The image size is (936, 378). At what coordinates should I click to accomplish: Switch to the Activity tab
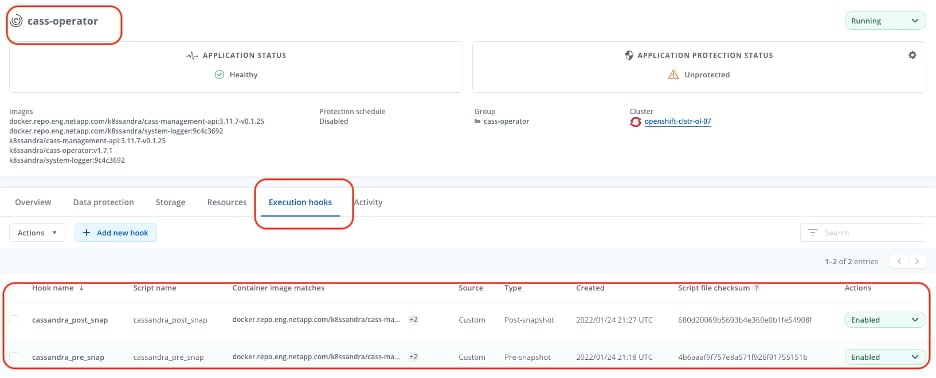tap(368, 202)
